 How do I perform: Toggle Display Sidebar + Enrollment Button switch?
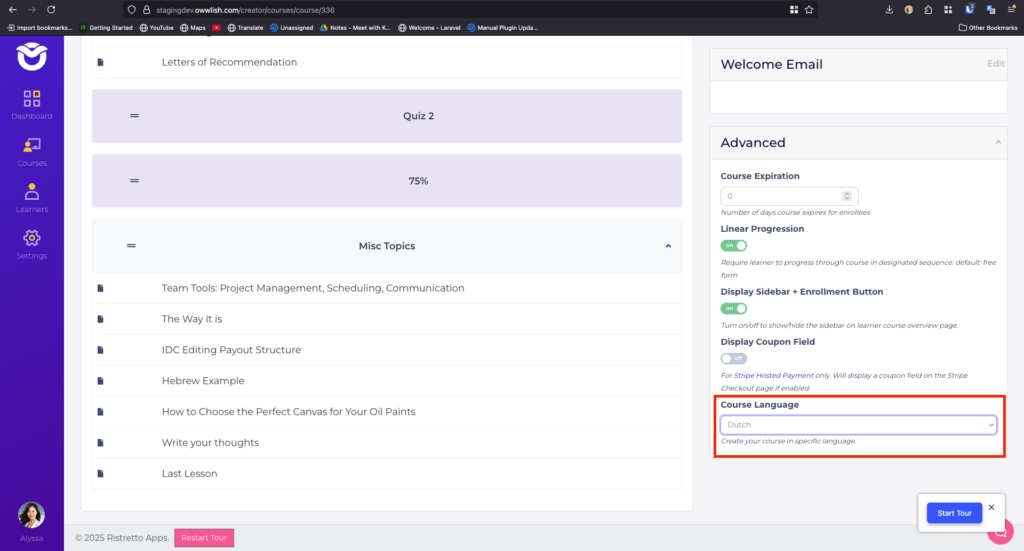733,308
